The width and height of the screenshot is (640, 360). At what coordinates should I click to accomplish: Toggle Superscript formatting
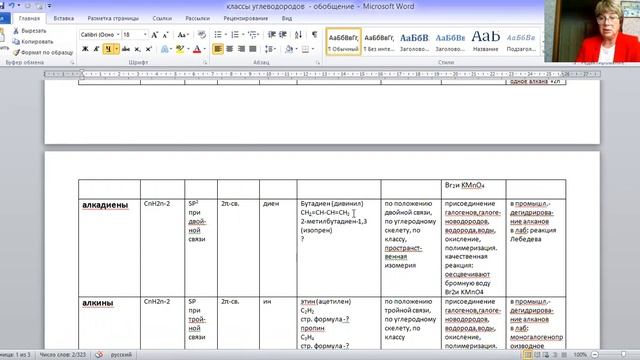148,49
